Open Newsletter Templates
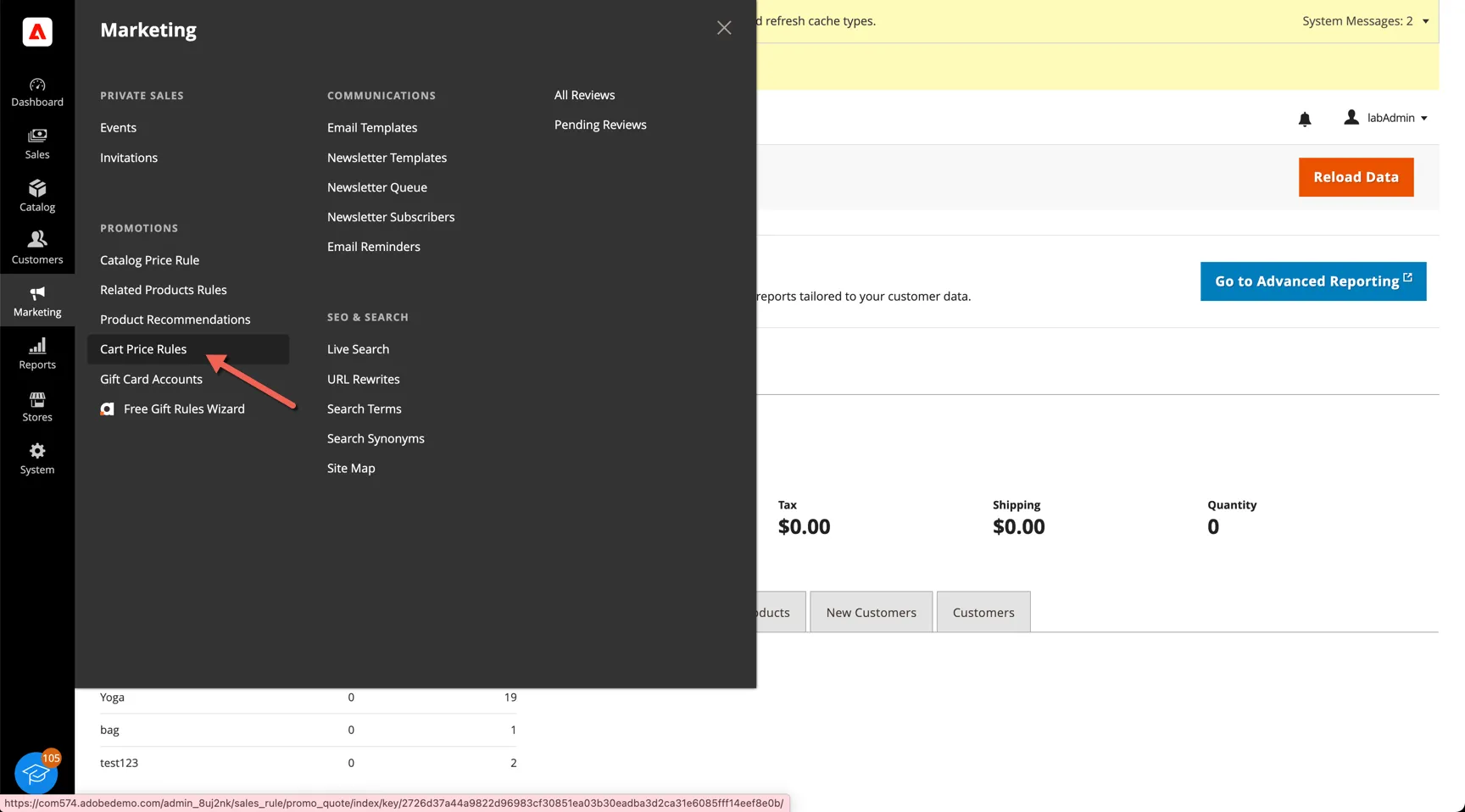The width and height of the screenshot is (1465, 812). 387,158
